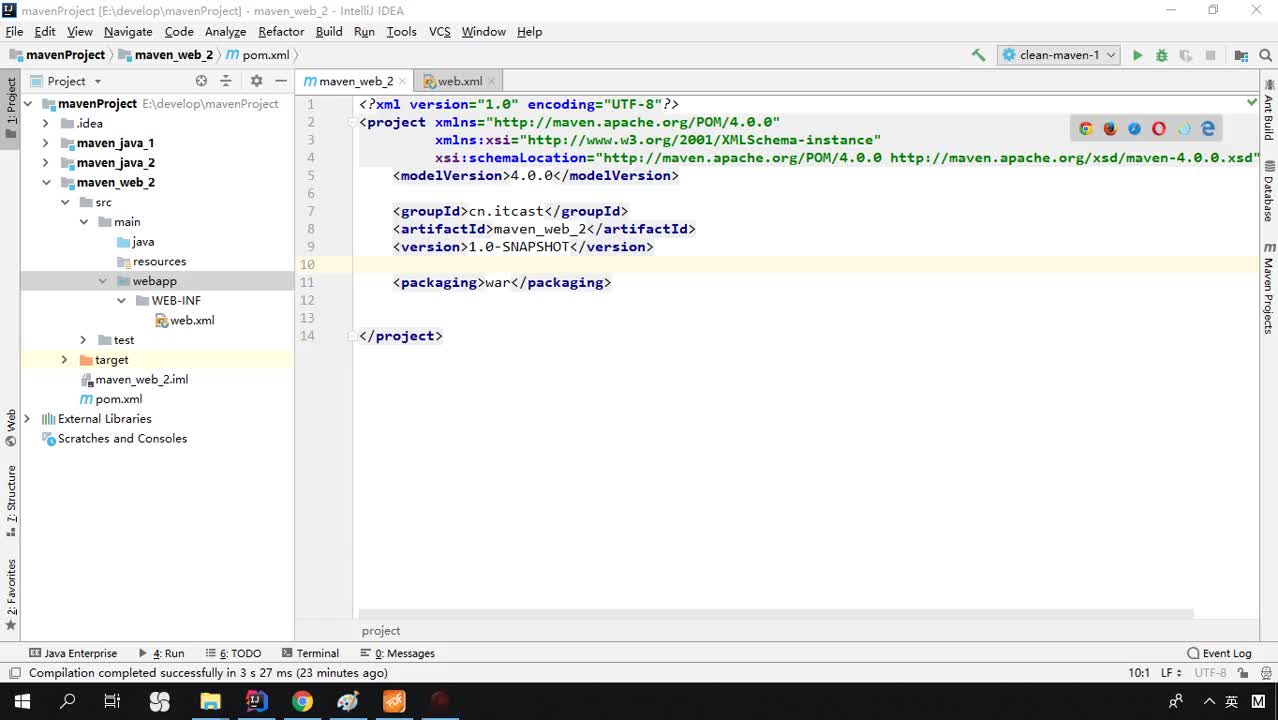Expand the maven_java_2 module

tap(45, 163)
